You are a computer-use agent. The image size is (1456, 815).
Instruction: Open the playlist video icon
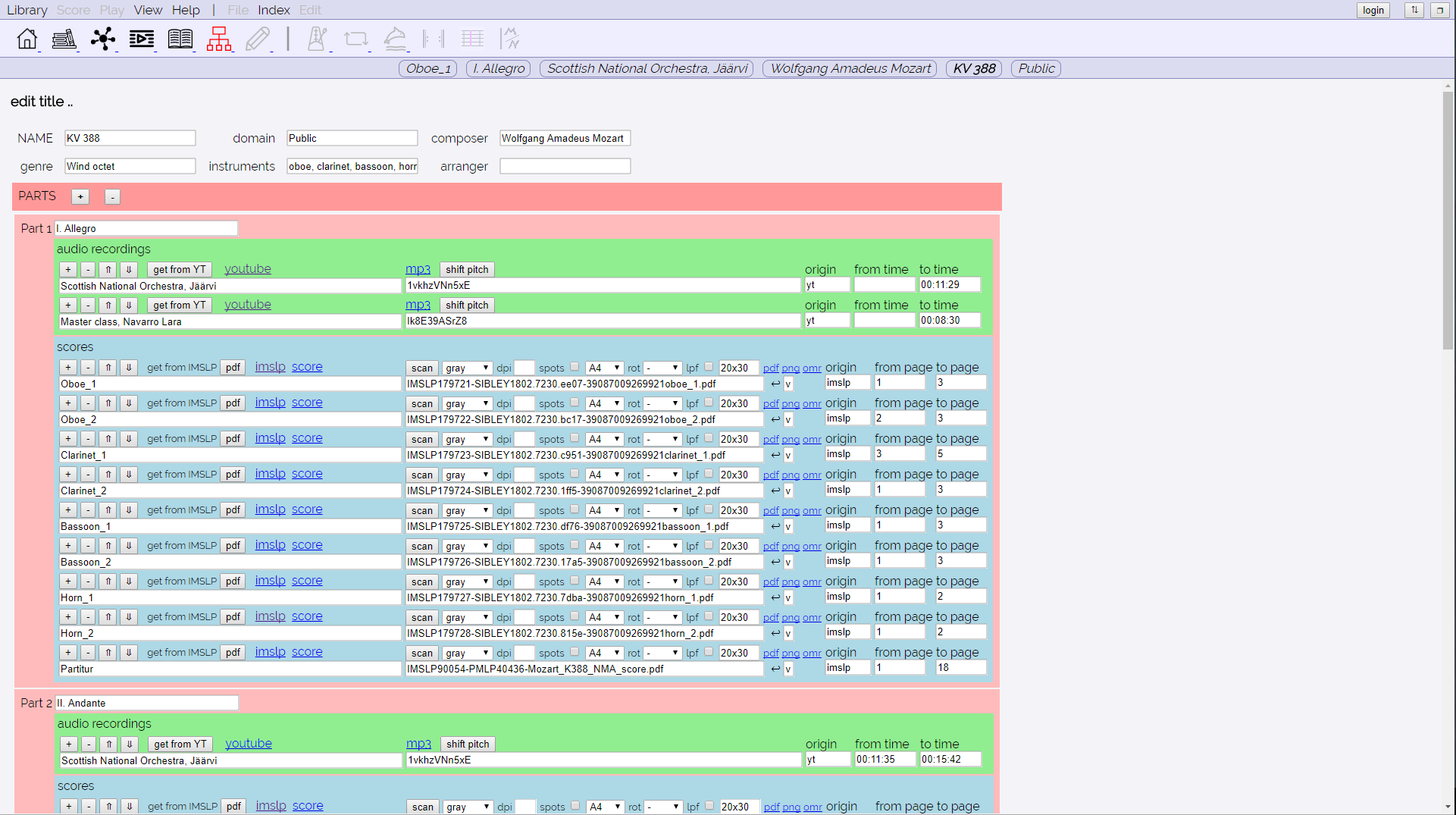[x=142, y=39]
